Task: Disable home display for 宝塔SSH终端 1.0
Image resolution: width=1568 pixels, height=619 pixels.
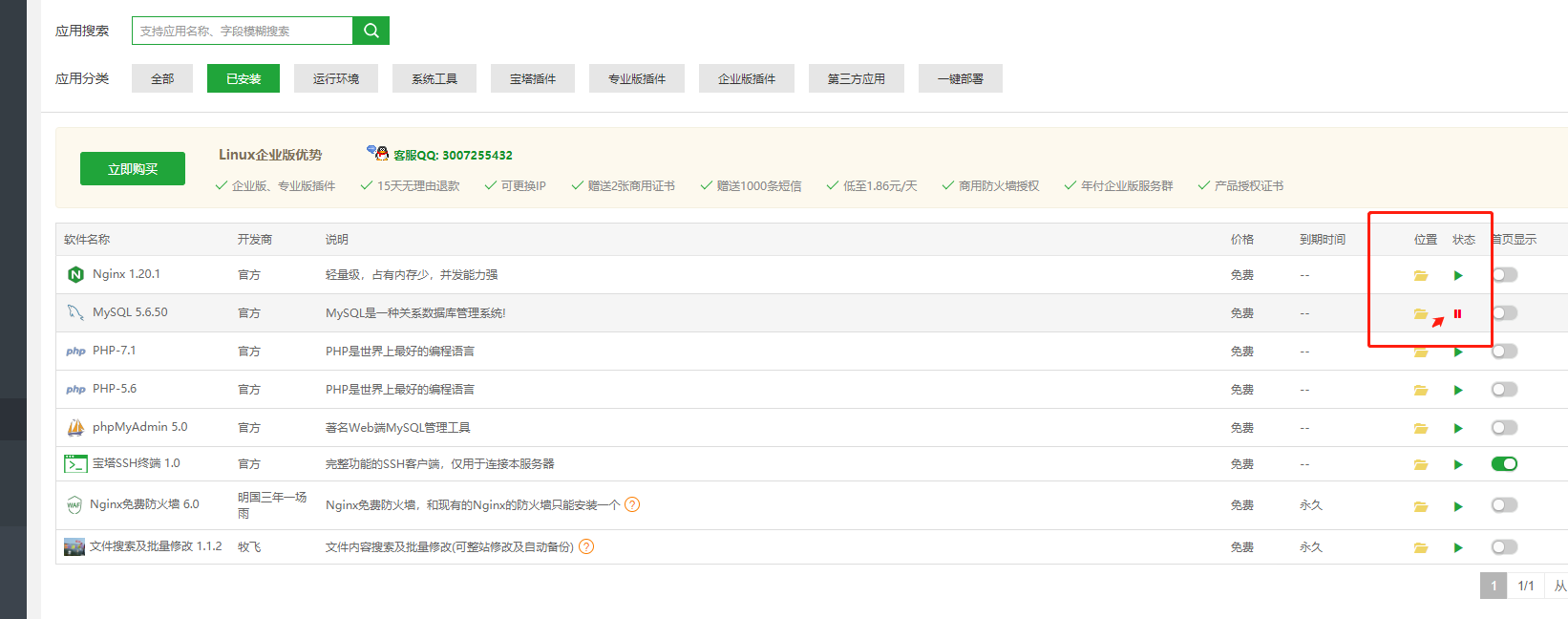Action: 1504,464
